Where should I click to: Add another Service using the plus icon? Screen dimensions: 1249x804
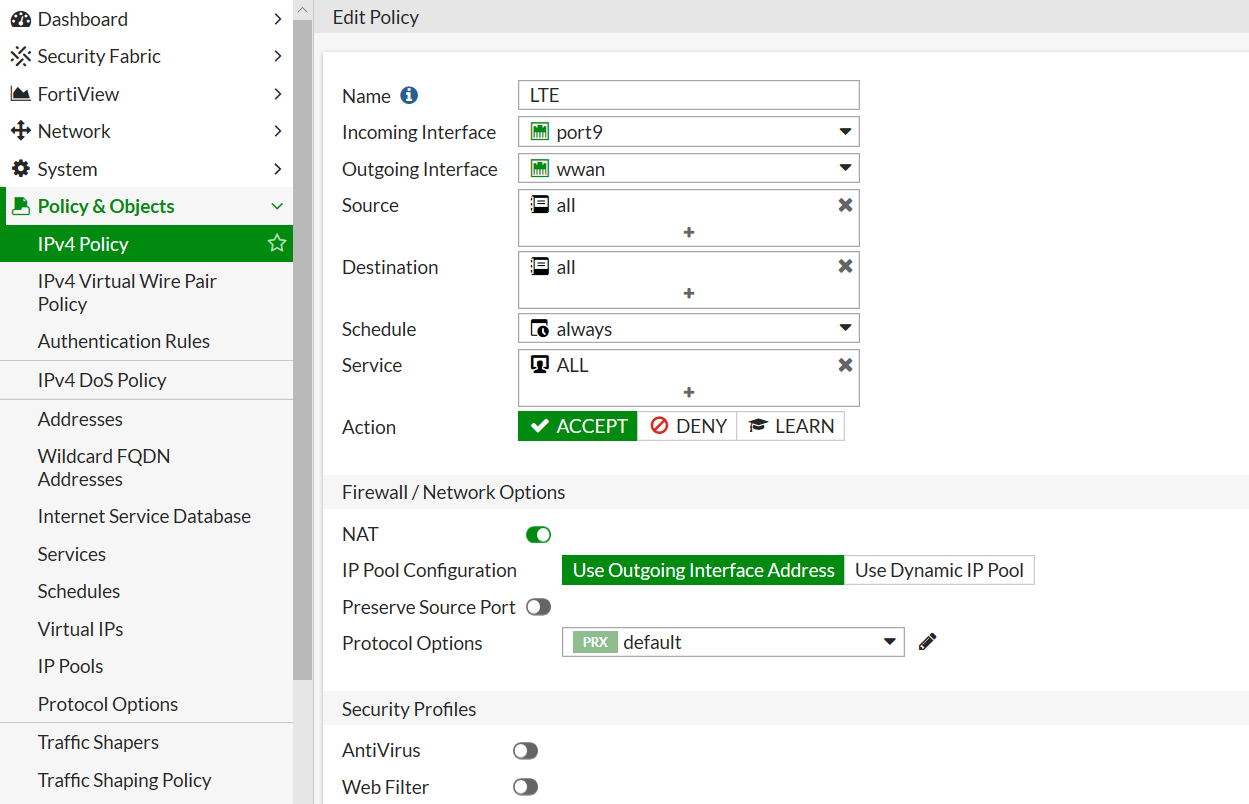[689, 392]
